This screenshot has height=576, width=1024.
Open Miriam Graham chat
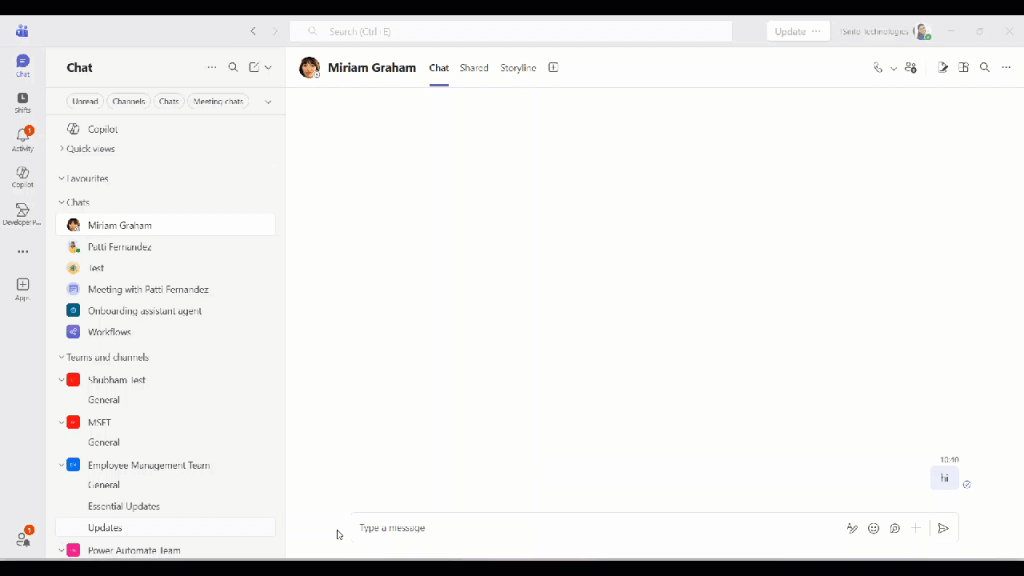pyautogui.click(x=165, y=225)
